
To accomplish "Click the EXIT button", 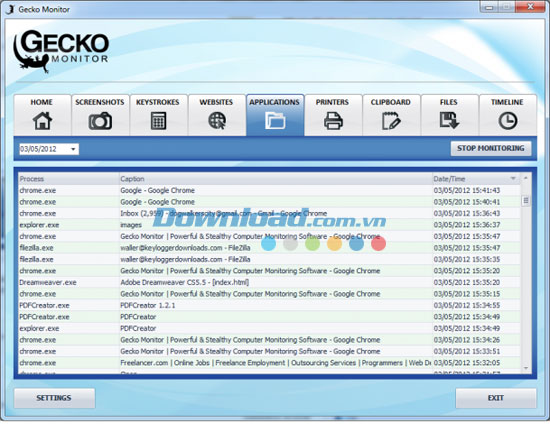I will (x=496, y=398).
